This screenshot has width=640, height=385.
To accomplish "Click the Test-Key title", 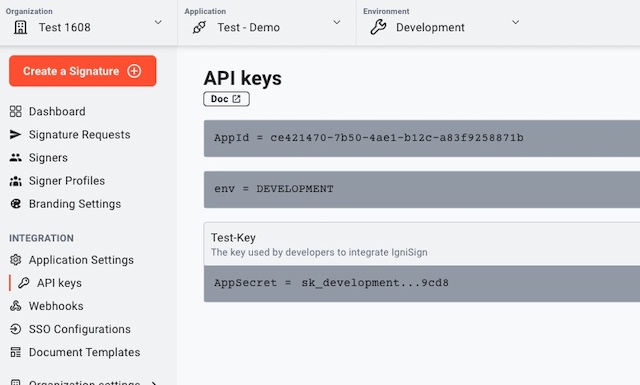I will [x=233, y=238].
